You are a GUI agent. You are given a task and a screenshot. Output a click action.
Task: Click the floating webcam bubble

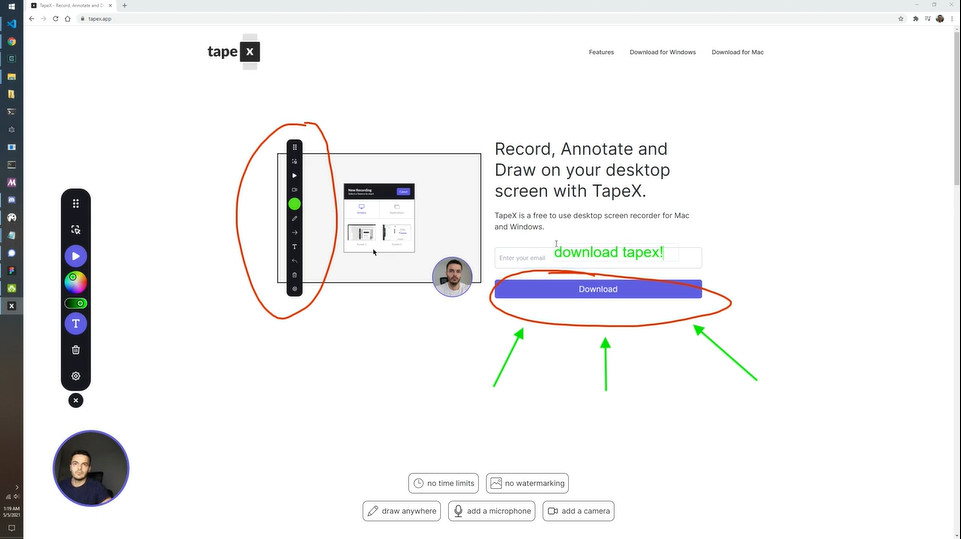[91, 468]
